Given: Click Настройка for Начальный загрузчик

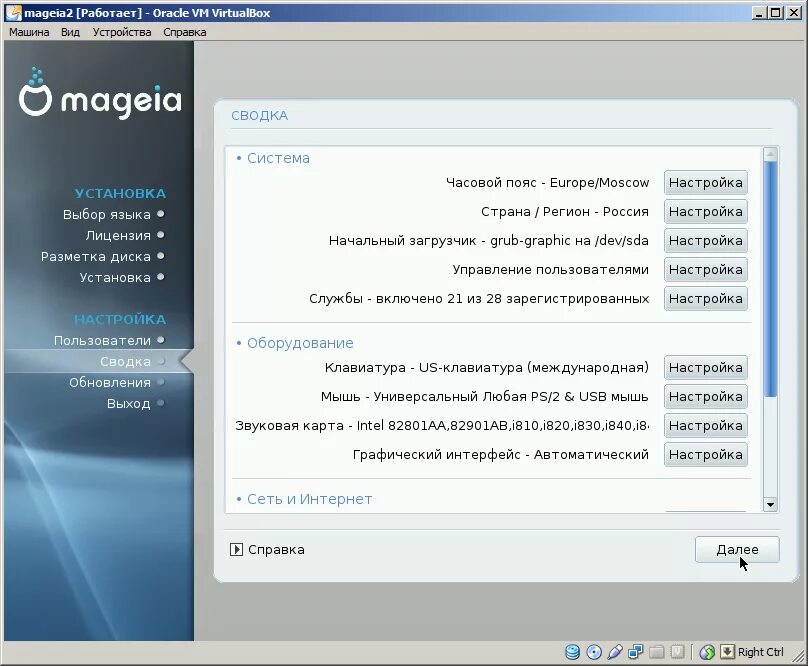Looking at the screenshot, I should (x=705, y=240).
